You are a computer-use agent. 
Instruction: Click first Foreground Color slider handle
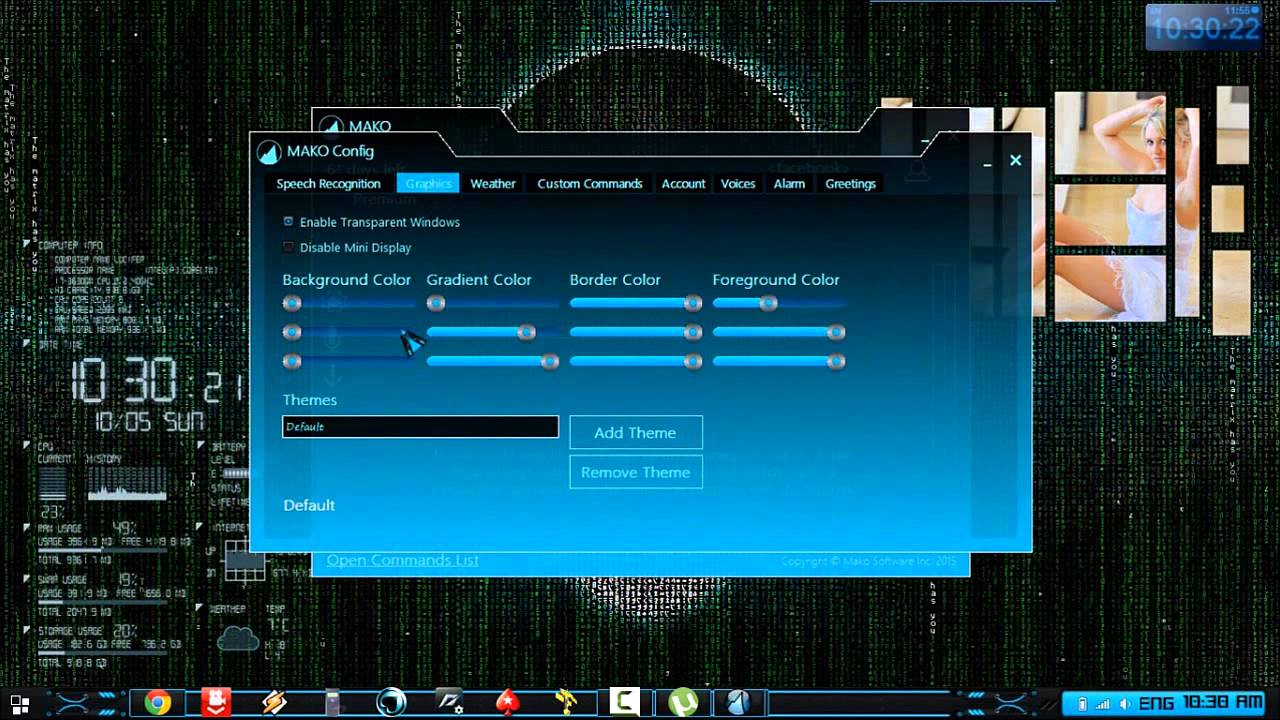tap(768, 303)
